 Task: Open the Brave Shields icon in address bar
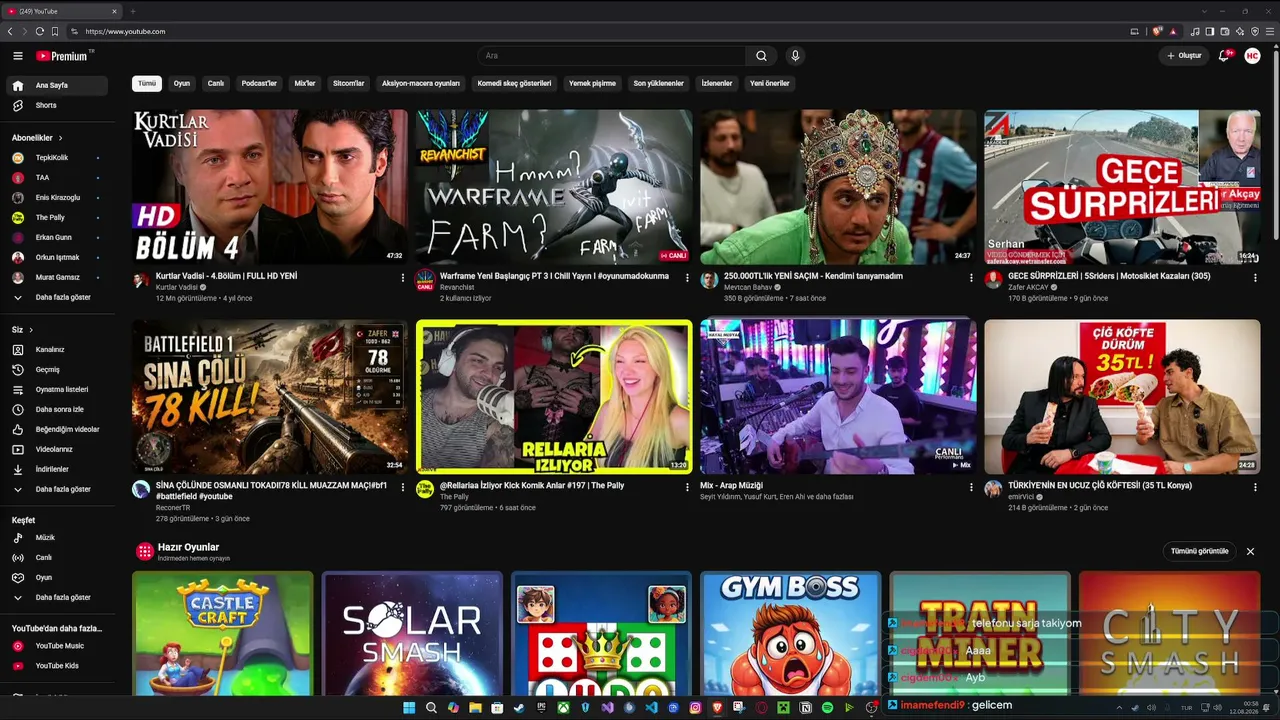point(1158,31)
